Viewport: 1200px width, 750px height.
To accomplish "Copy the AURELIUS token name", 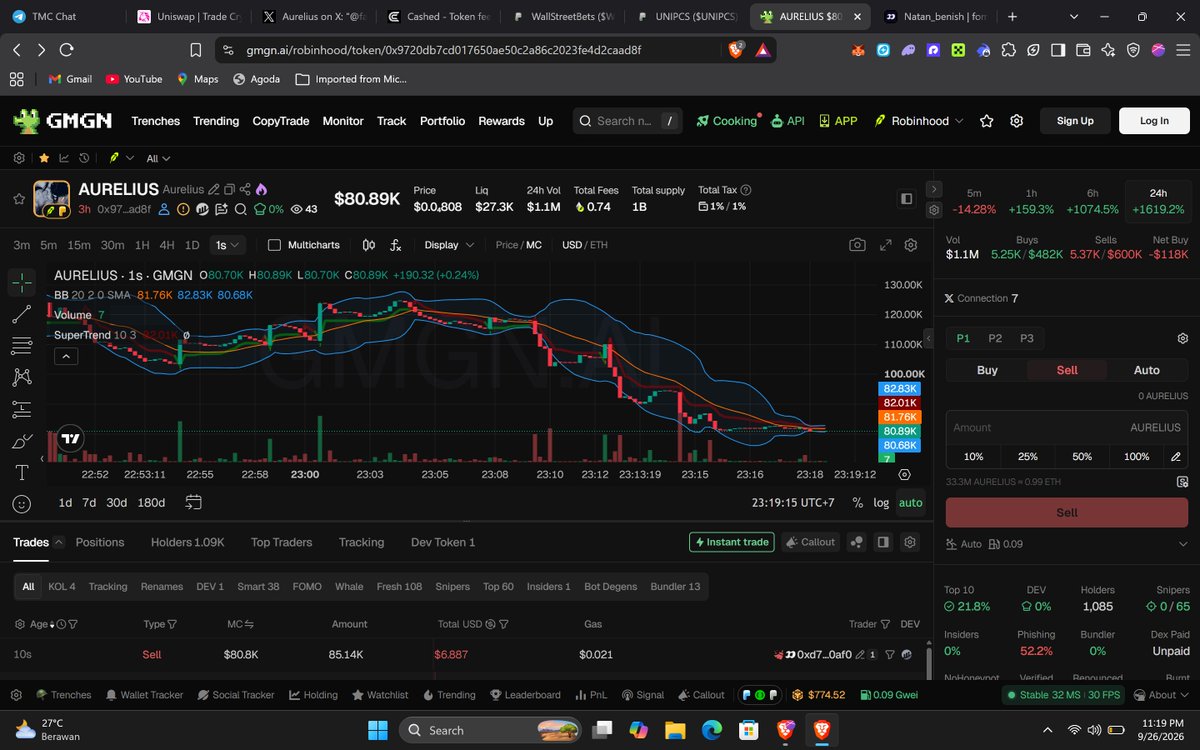I will click(x=229, y=189).
